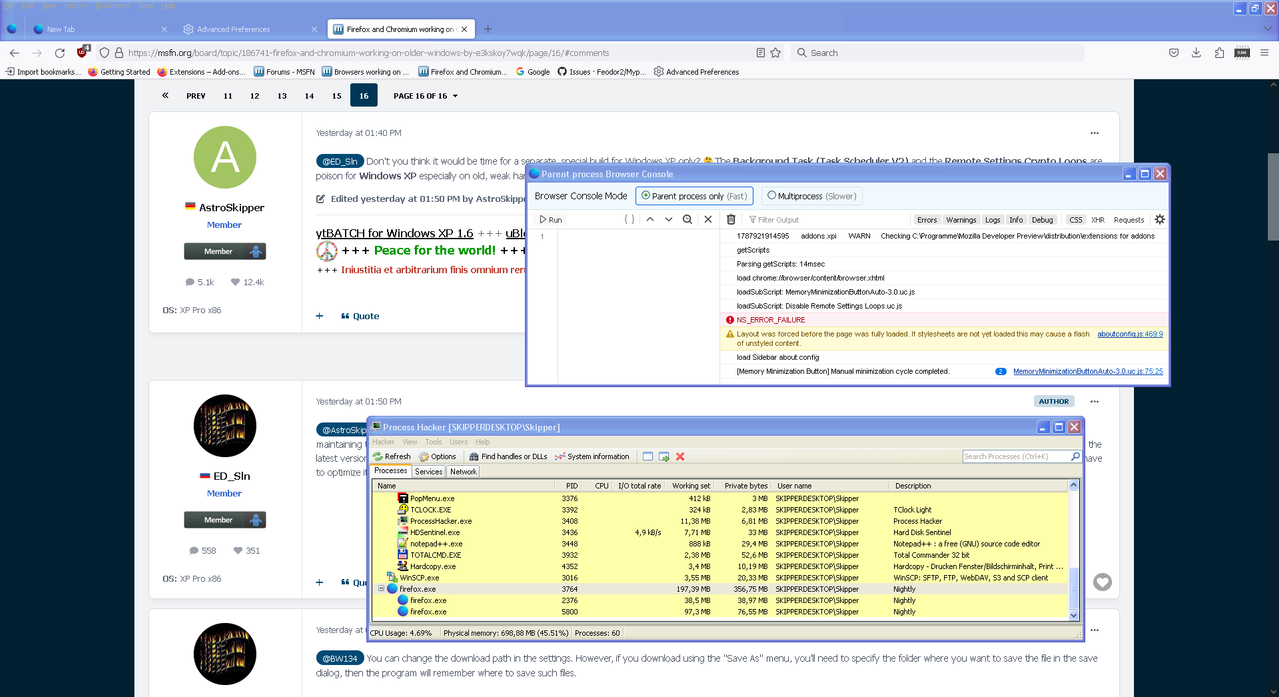This screenshot has width=1279, height=697.
Task: Open Browser Console settings gear
Action: tap(1159, 219)
